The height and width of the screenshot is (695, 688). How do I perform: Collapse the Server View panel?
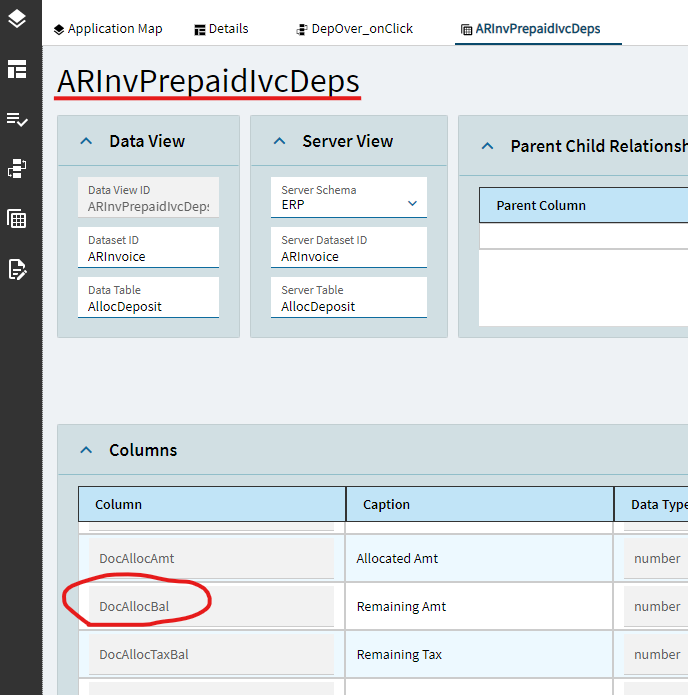(279, 142)
